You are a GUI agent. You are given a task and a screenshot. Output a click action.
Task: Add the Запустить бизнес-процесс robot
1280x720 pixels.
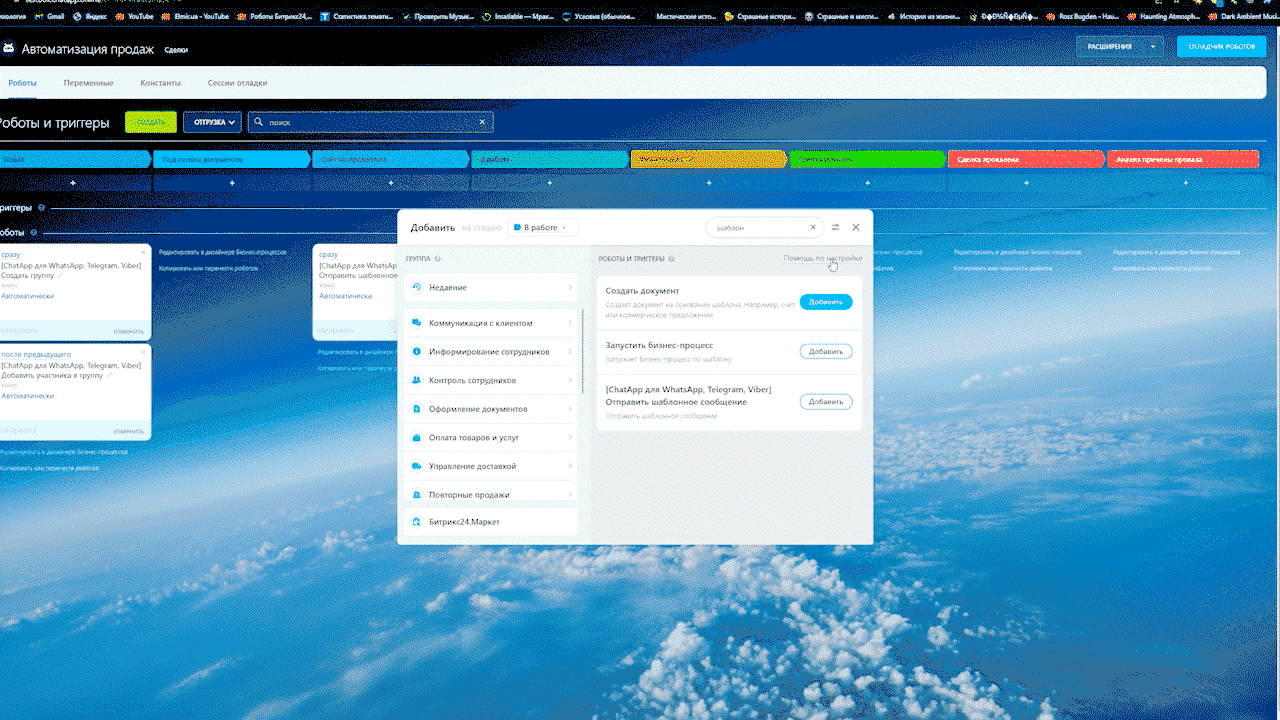coord(825,352)
